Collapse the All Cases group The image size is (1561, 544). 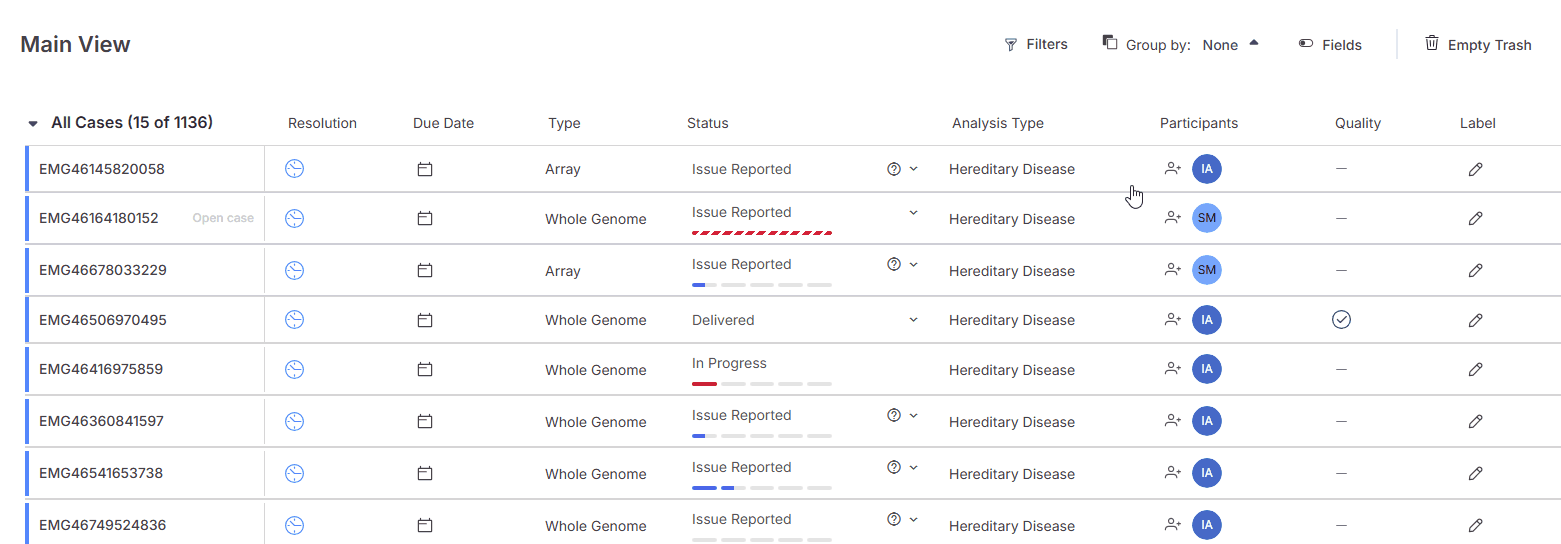pyautogui.click(x=33, y=124)
